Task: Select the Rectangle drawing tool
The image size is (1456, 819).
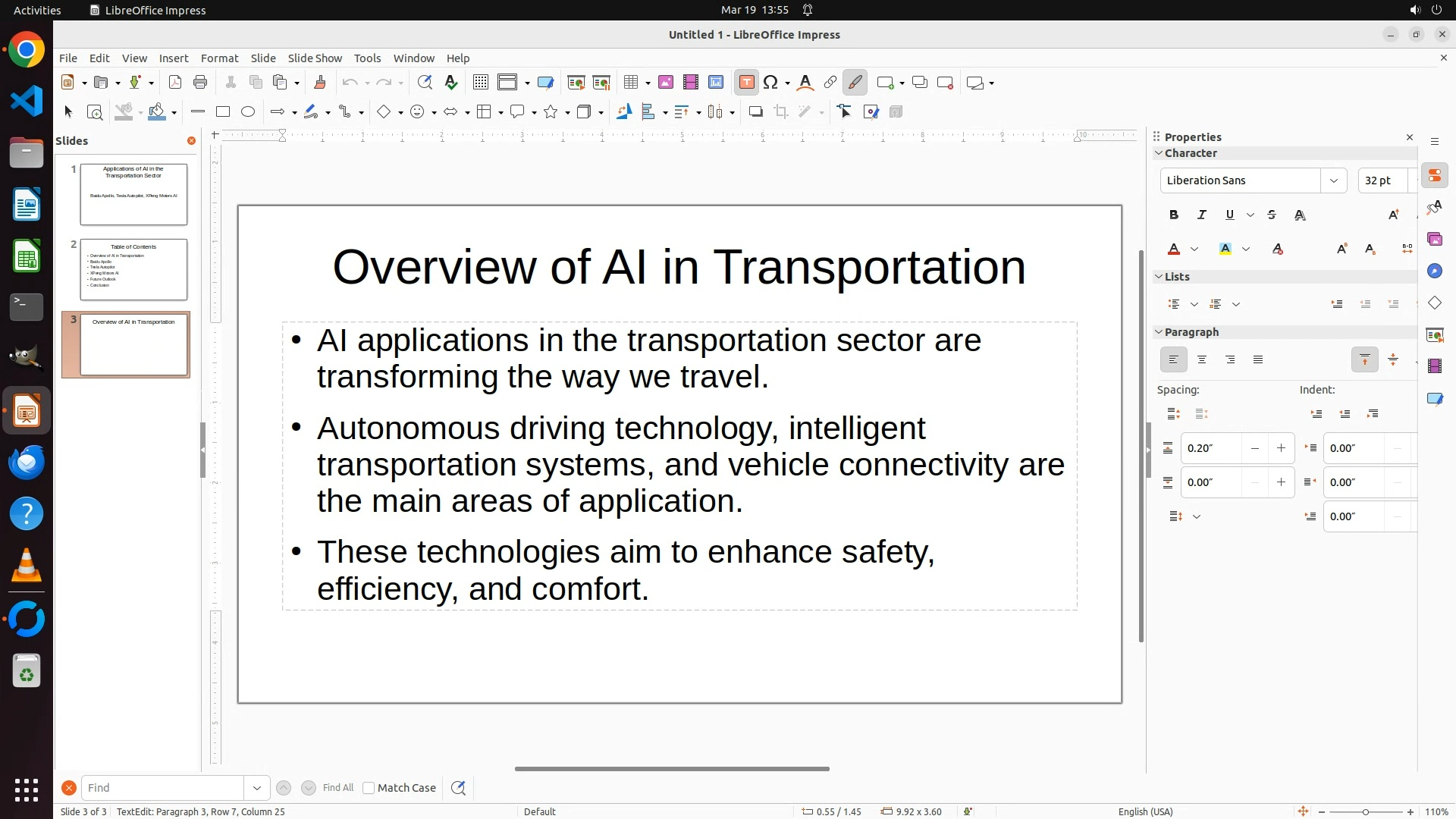Action: (x=222, y=112)
